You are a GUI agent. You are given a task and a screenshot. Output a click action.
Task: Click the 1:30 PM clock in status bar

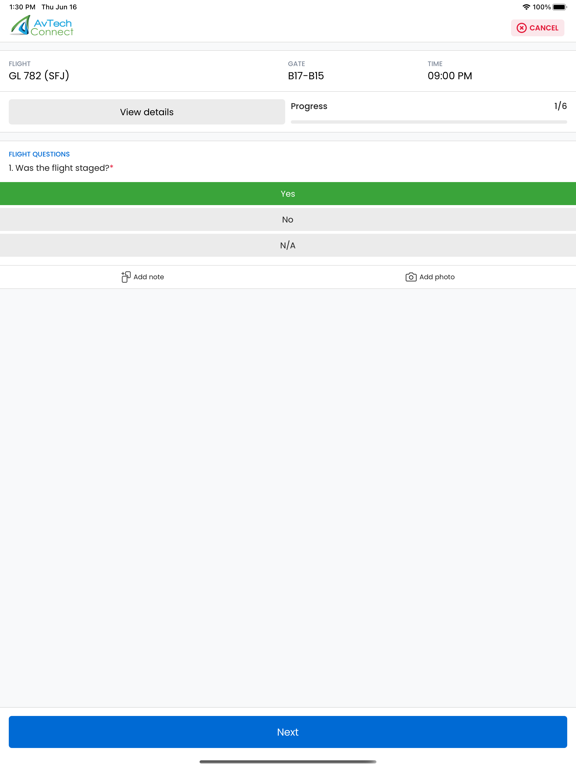(x=23, y=7)
